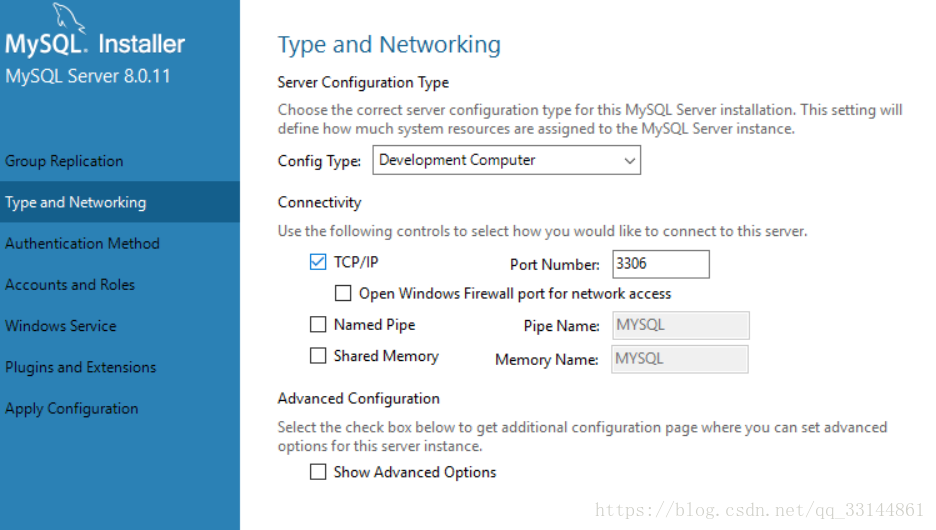Click the Port Number field showing 3306
The height and width of the screenshot is (530, 936).
(661, 264)
